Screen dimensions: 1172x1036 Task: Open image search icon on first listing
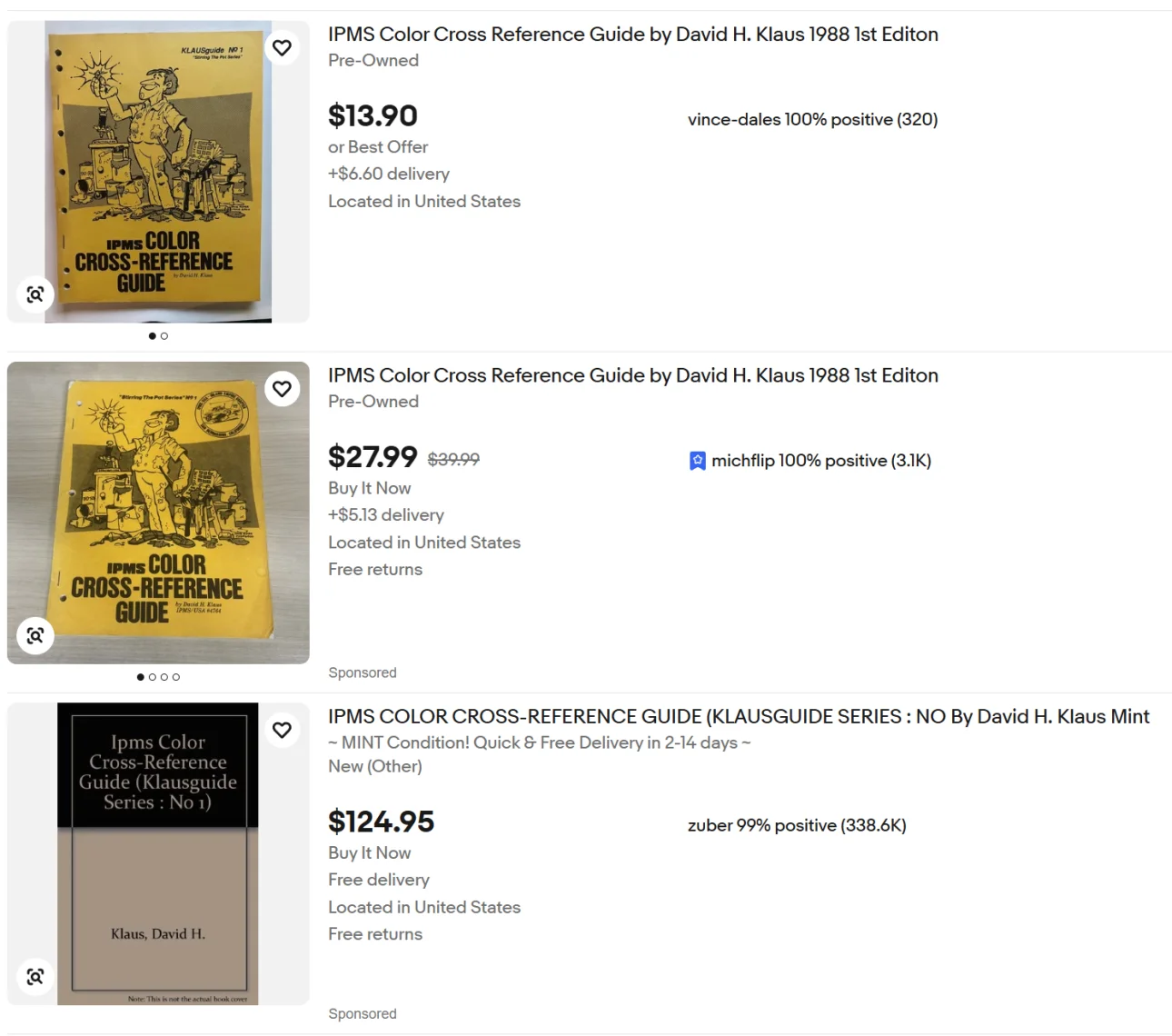(x=35, y=294)
